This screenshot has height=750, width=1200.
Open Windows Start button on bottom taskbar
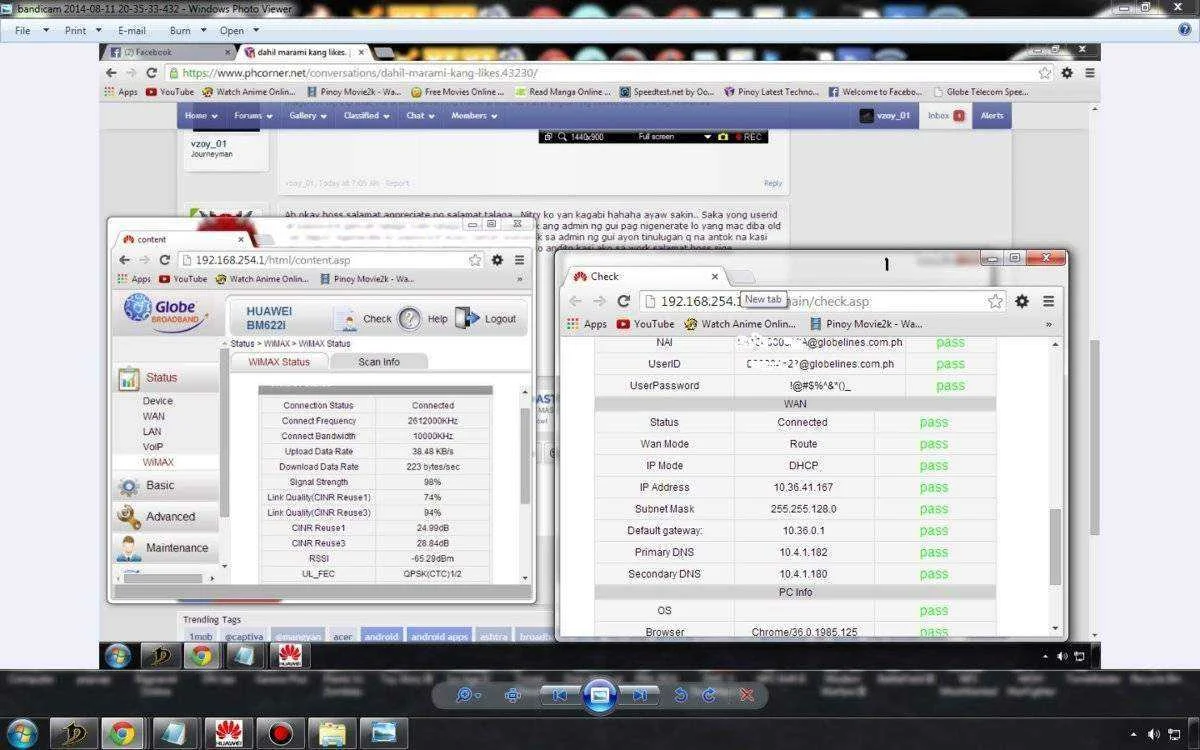click(x=21, y=733)
